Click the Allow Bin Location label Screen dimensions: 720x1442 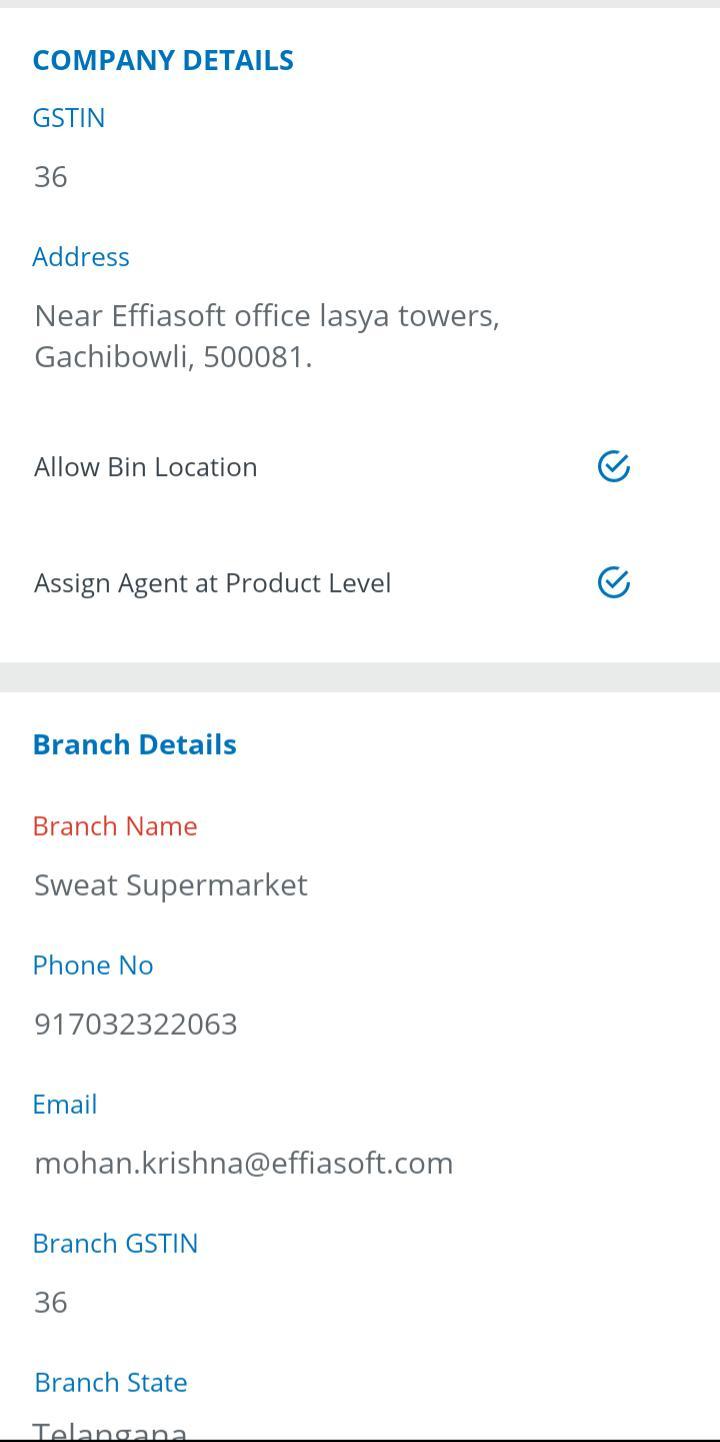146,467
